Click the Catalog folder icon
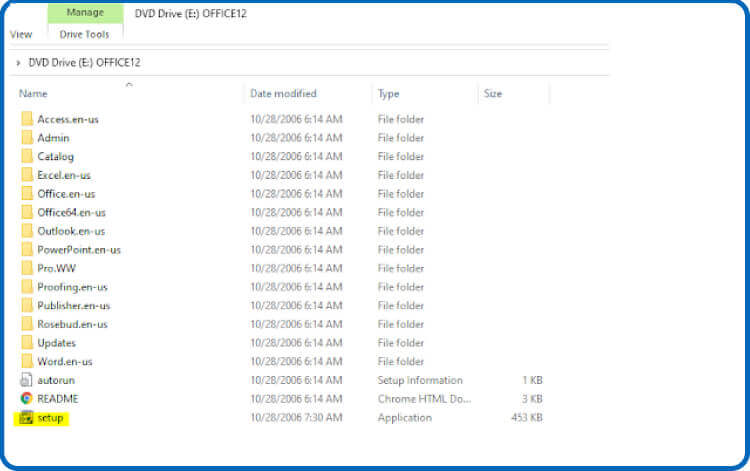 (x=27, y=156)
